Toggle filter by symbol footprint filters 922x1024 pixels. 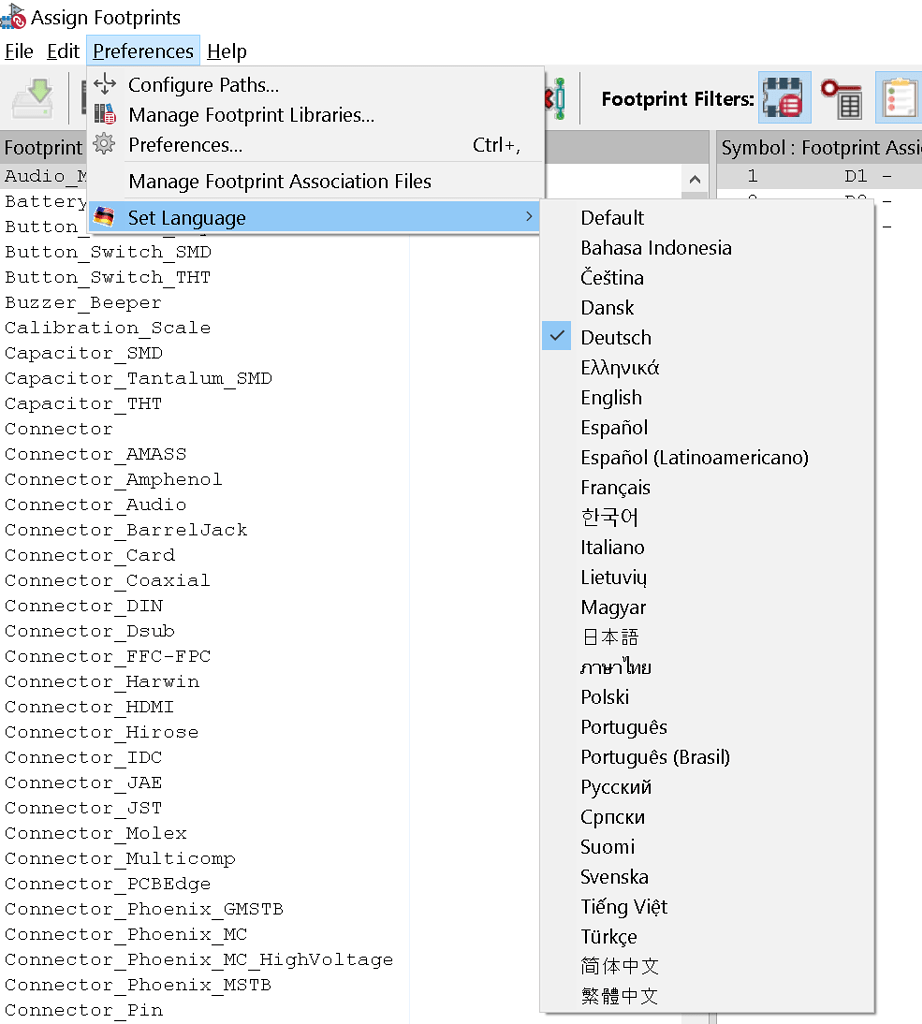pyautogui.click(x=783, y=98)
